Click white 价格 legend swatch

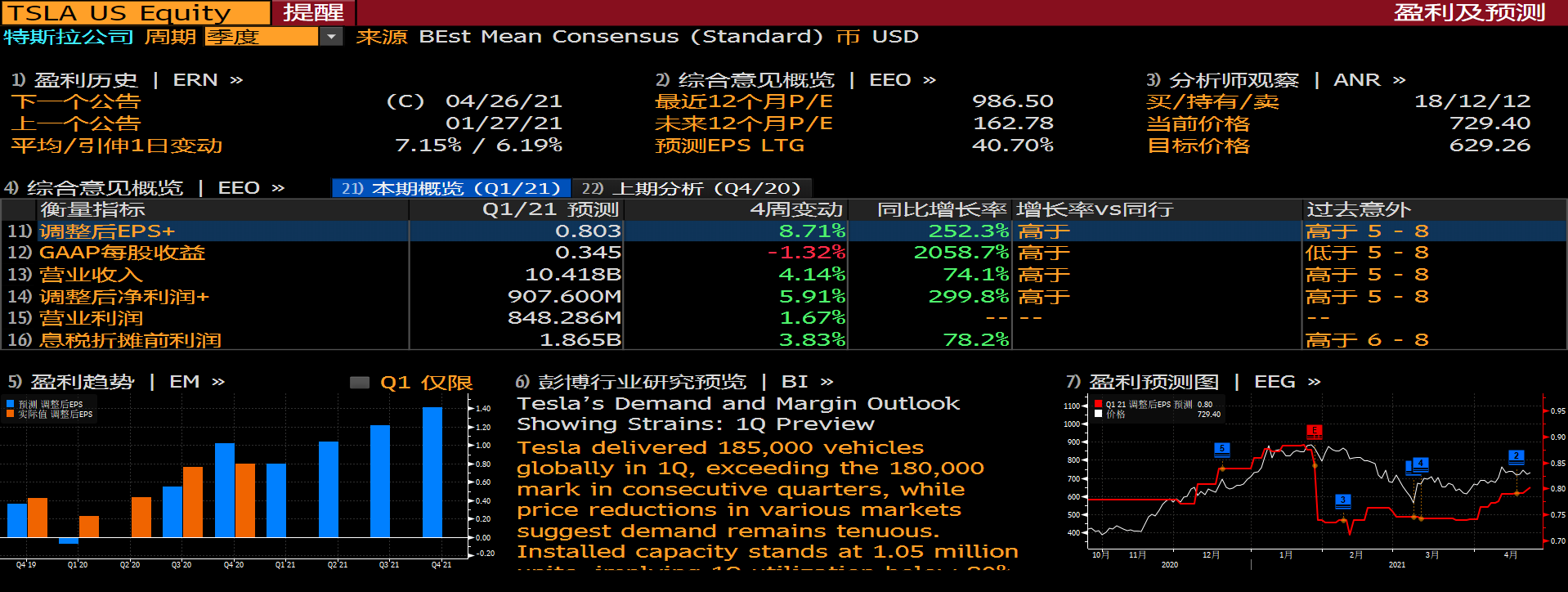pos(1098,414)
